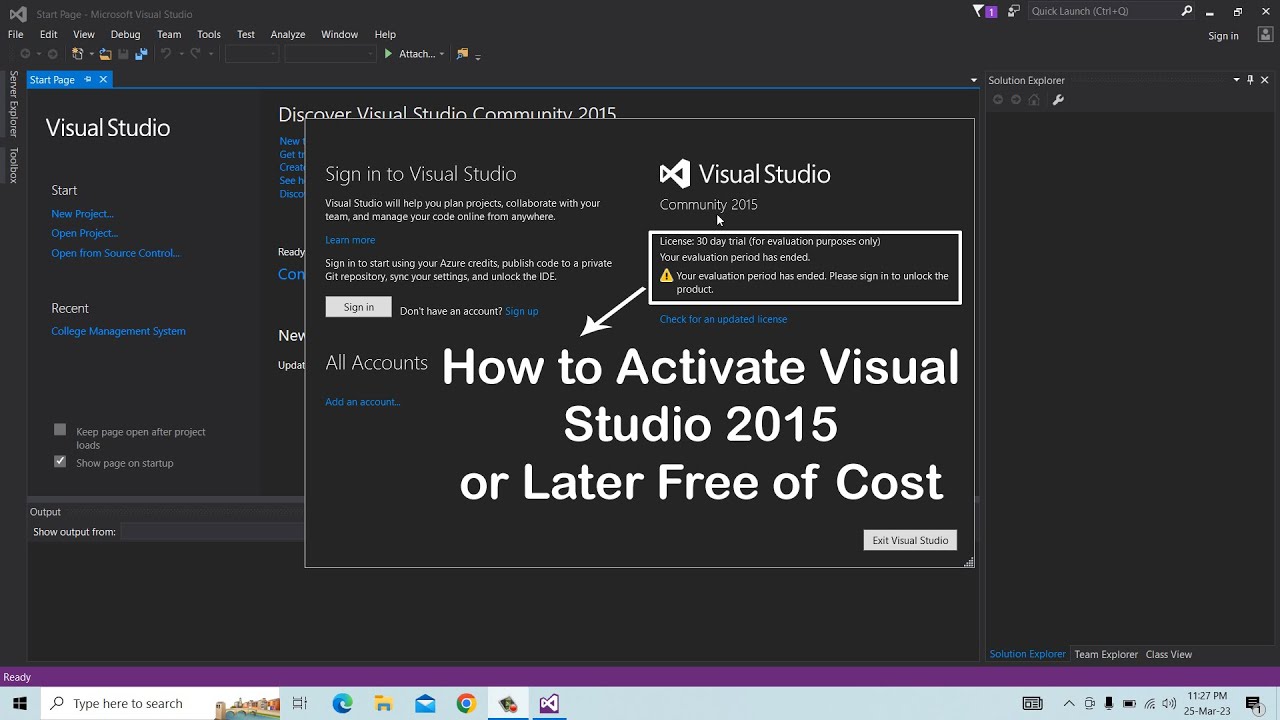This screenshot has width=1280, height=720.
Task: Open the File menu
Action: pyautogui.click(x=15, y=34)
